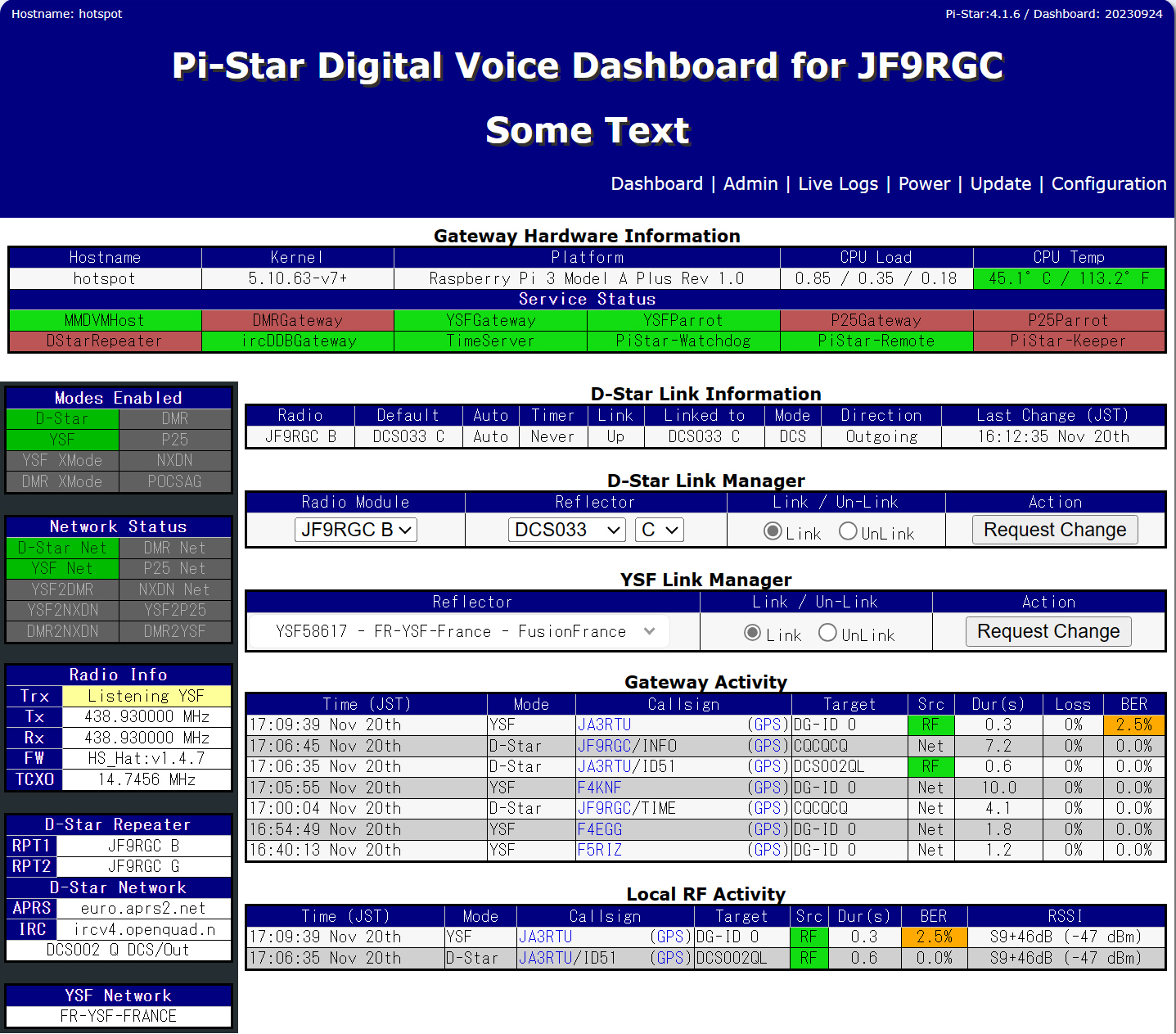The width and height of the screenshot is (1176, 1034).
Task: Open JA3RTU callsign link at 17:09:39 in Gateway Activity
Action: (x=604, y=725)
